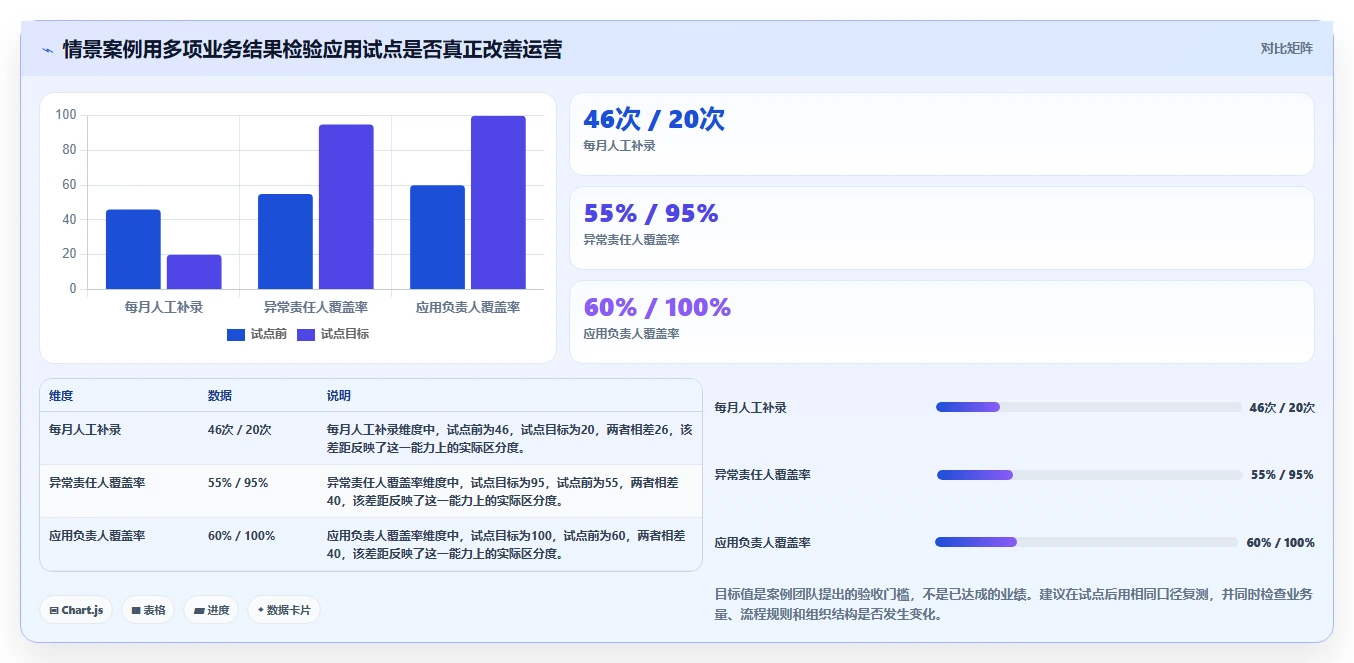
Task: Click the icon inside Chart.js chip
Action: 54,610
